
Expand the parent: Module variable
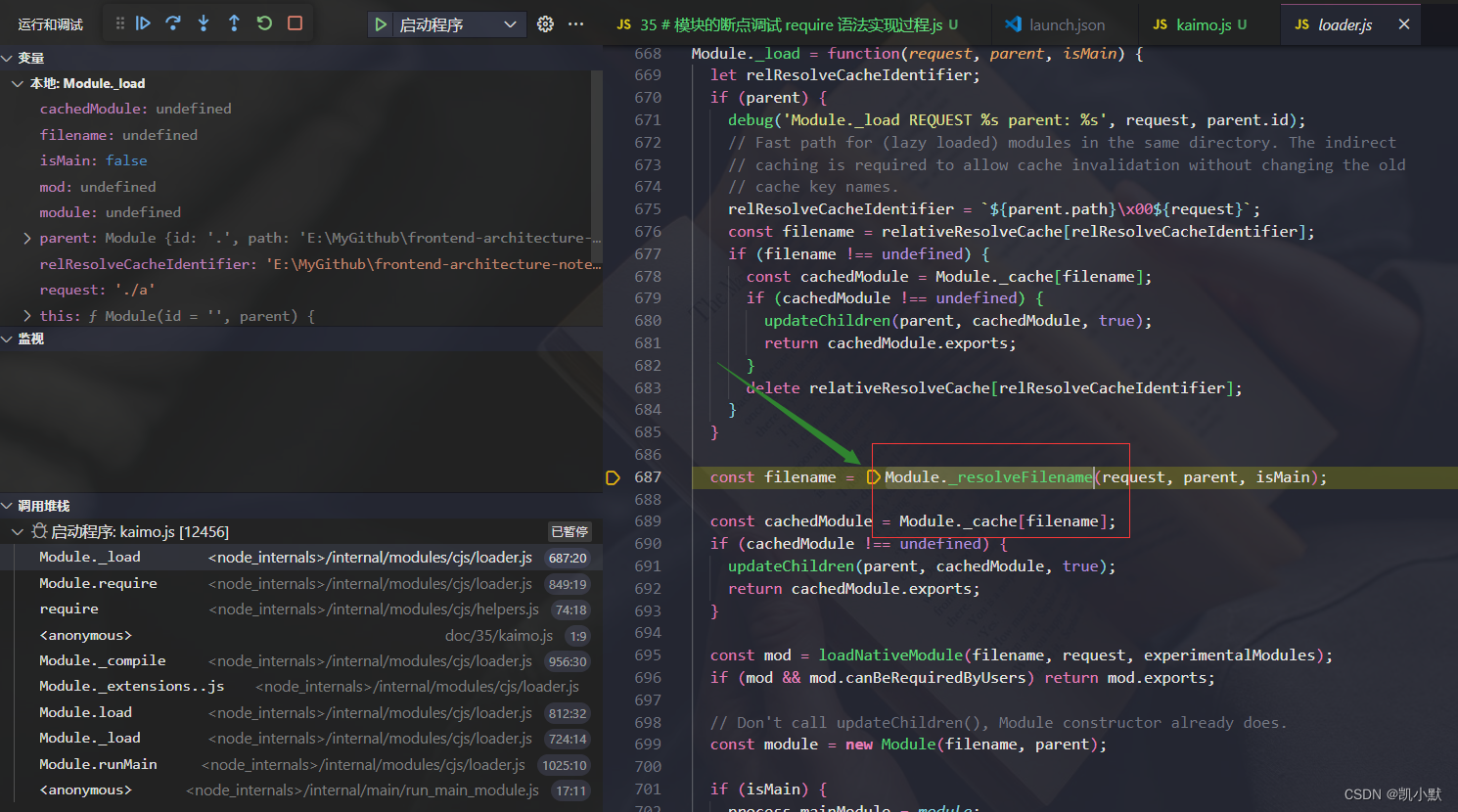26,238
